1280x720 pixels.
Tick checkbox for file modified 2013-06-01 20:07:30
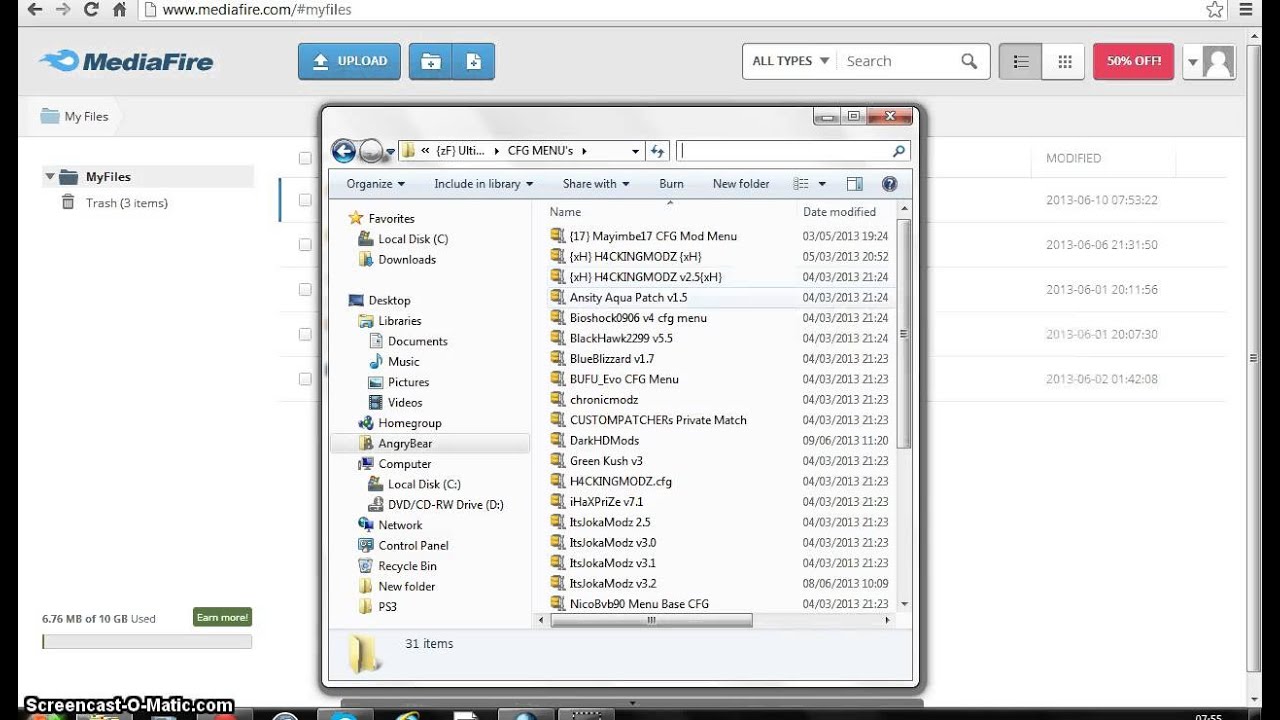pos(305,335)
